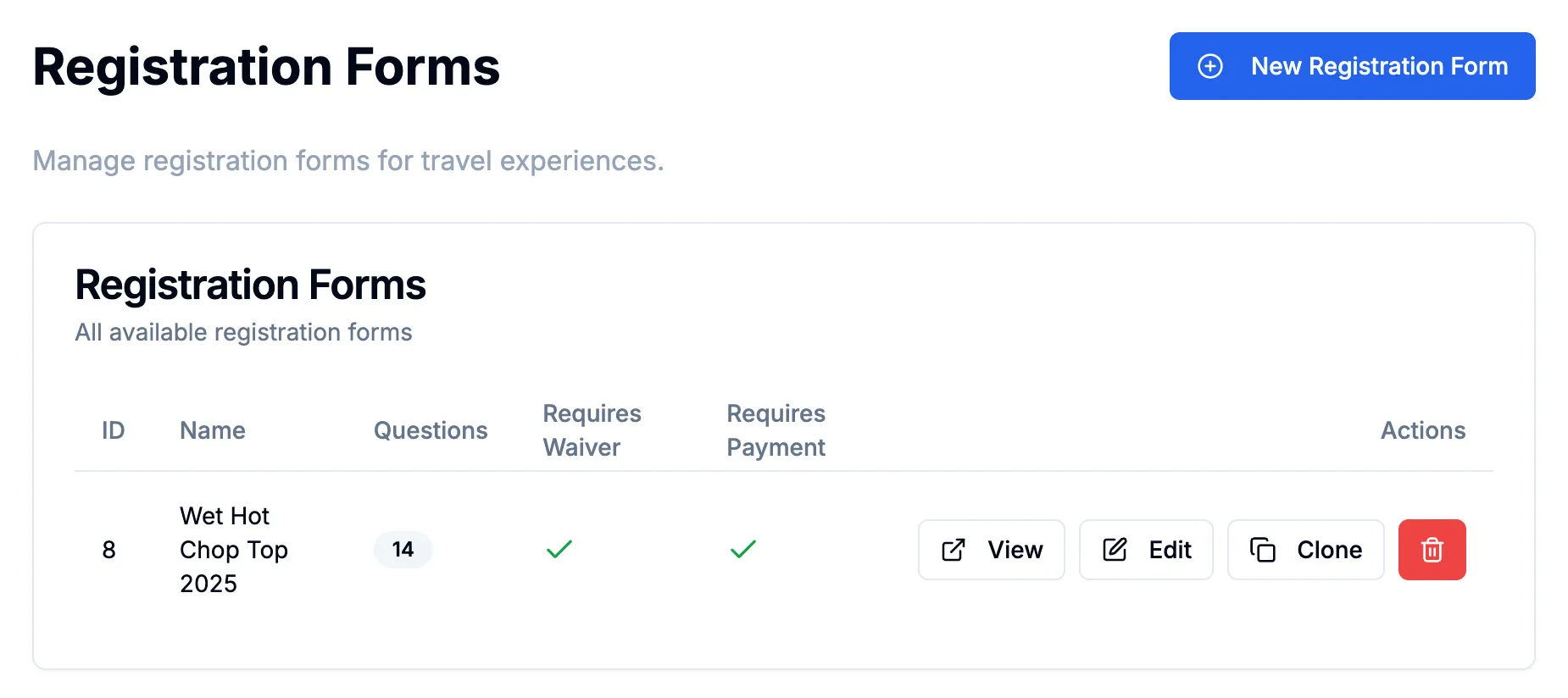Click the external-link icon on View

click(x=954, y=550)
